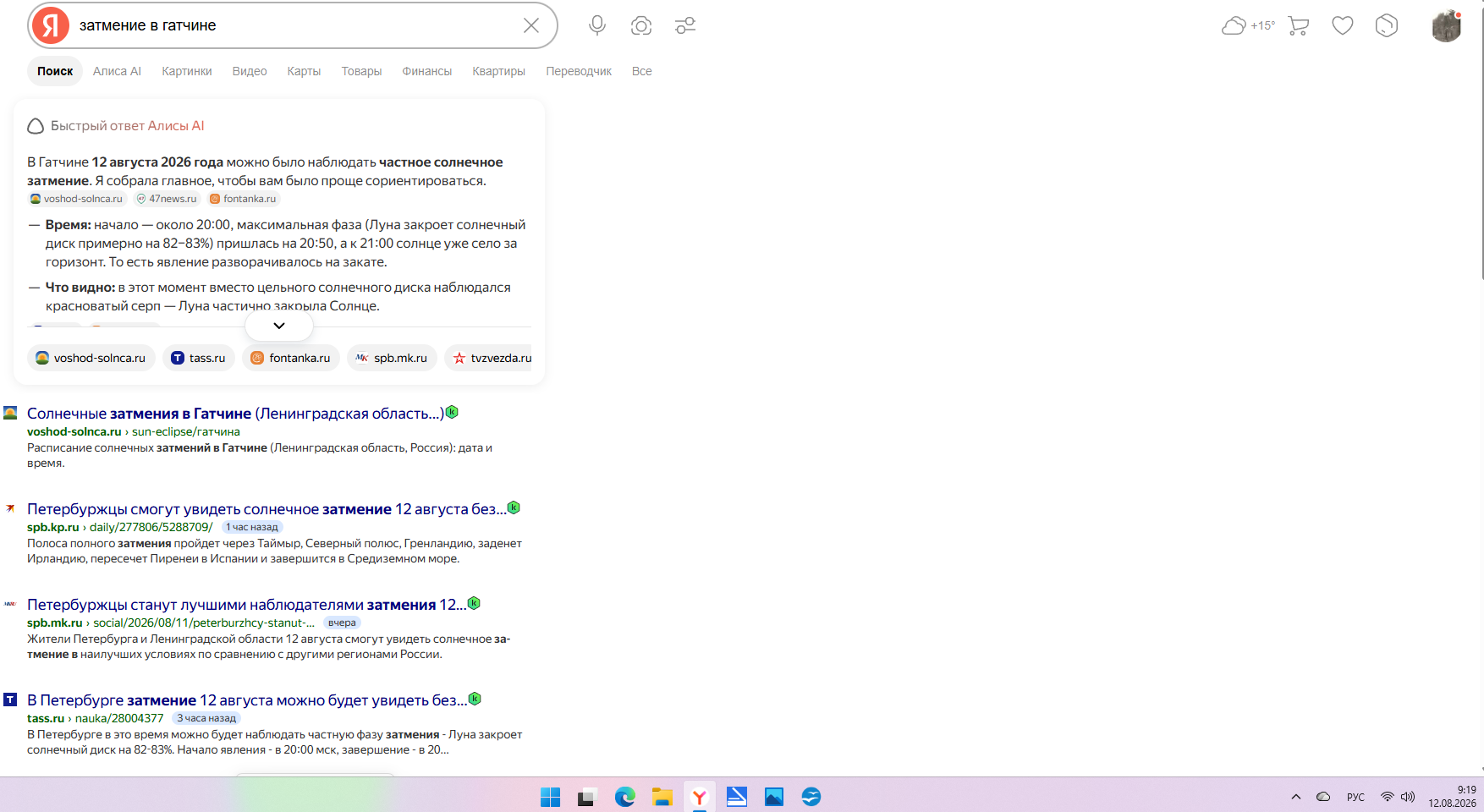The width and height of the screenshot is (1484, 812).
Task: Click verified badge beside tass.ru result title
Action: 475,699
